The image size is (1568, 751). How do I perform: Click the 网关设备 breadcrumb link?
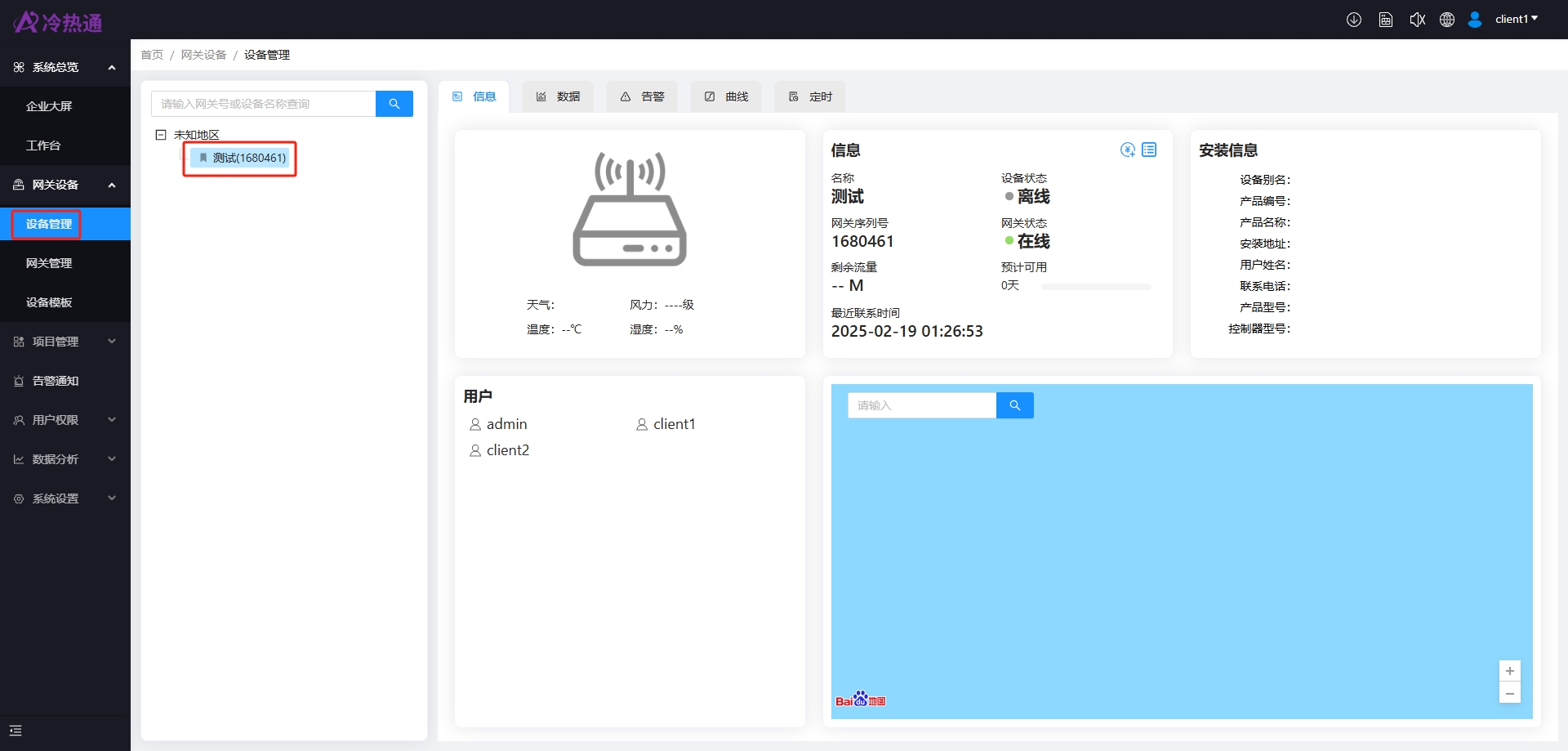point(203,55)
